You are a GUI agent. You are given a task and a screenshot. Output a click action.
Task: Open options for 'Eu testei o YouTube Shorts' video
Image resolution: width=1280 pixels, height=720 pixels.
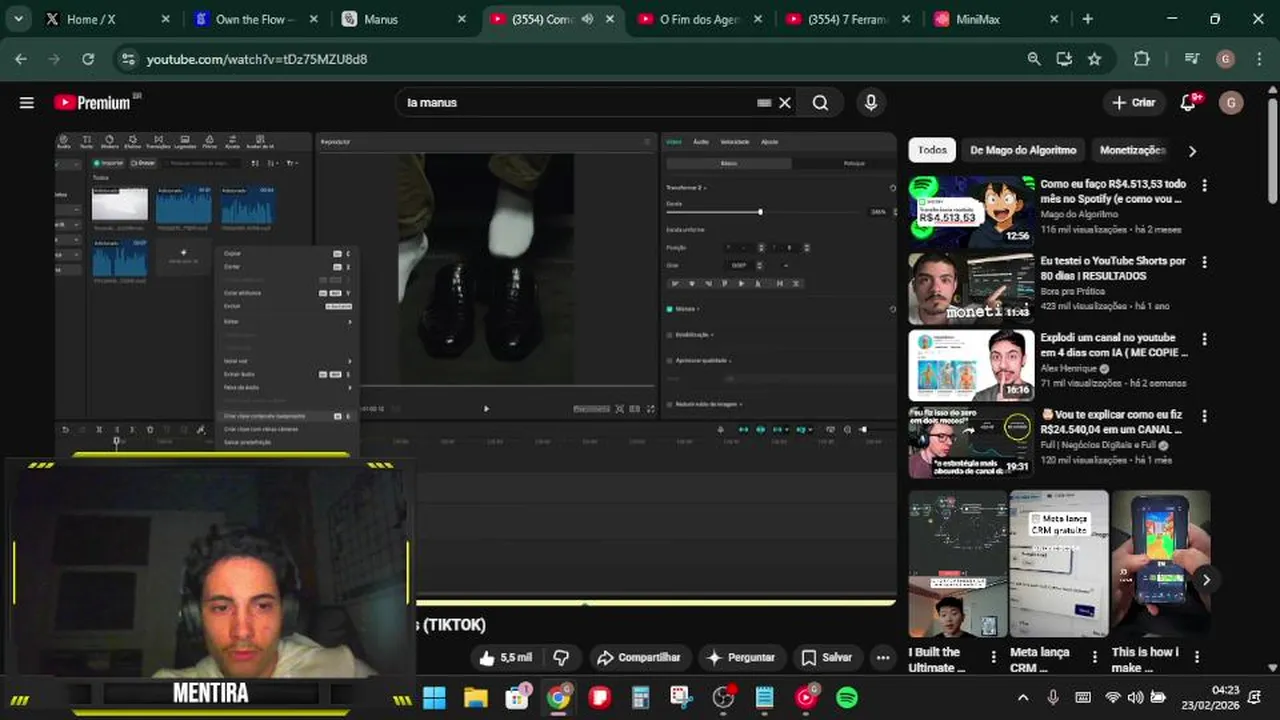[1204, 262]
